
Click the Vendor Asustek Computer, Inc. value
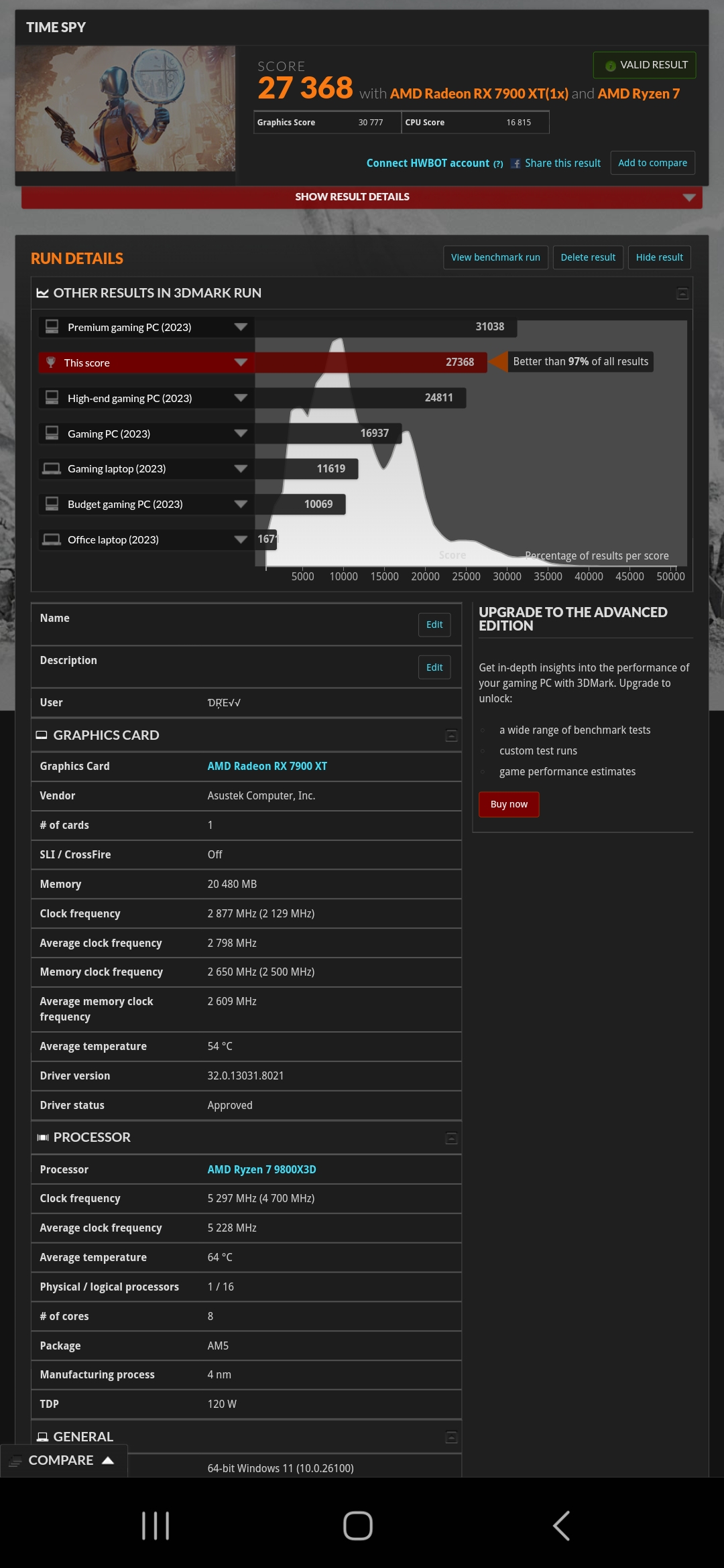(261, 795)
